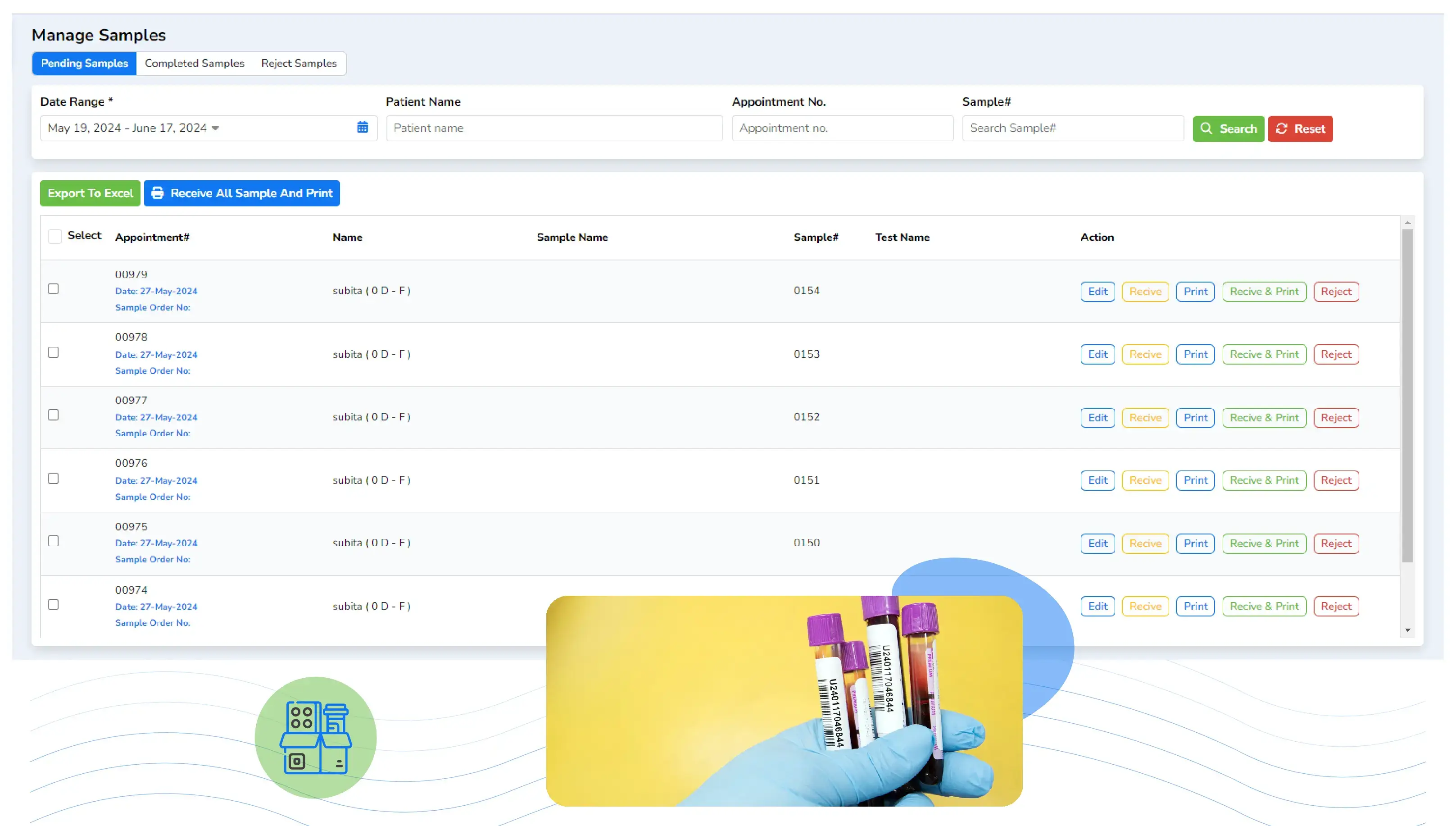This screenshot has width=1456, height=826.
Task: Click the Reject icon for appointment 00975
Action: 1336,543
